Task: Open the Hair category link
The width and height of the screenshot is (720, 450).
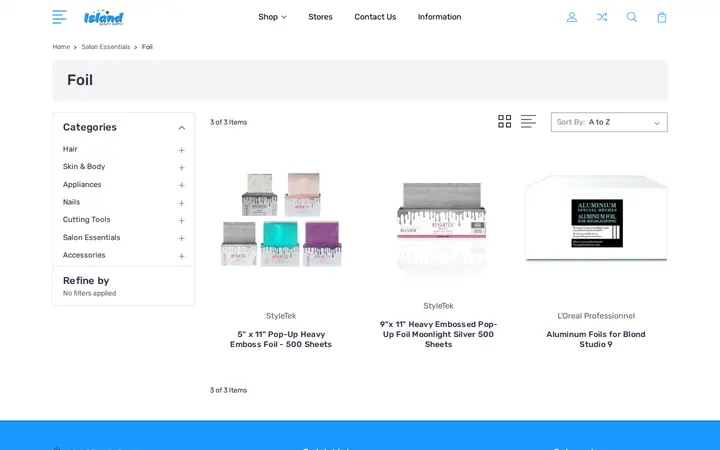Action: (x=70, y=149)
